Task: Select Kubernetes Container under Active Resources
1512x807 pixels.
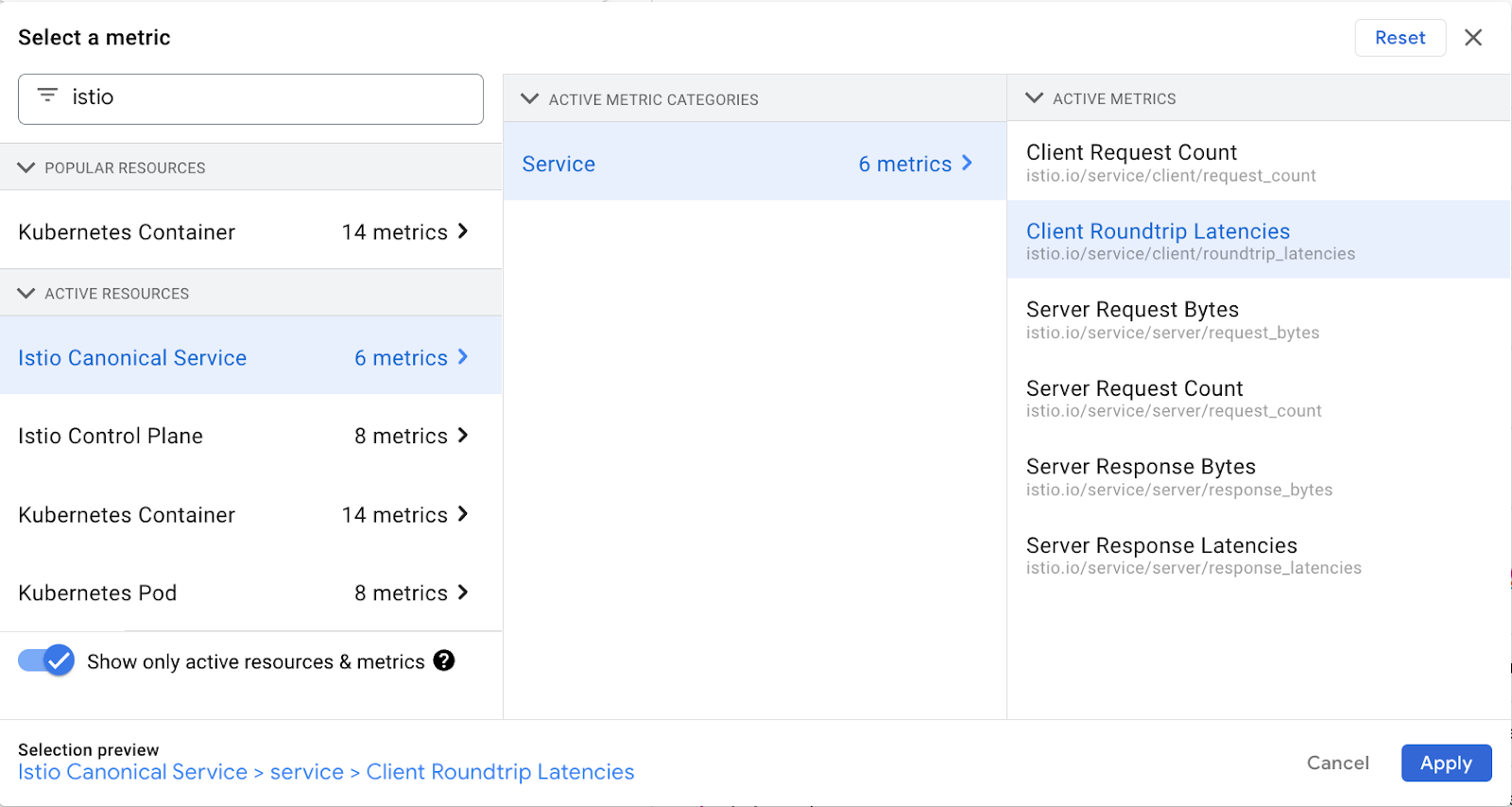Action: (x=250, y=514)
